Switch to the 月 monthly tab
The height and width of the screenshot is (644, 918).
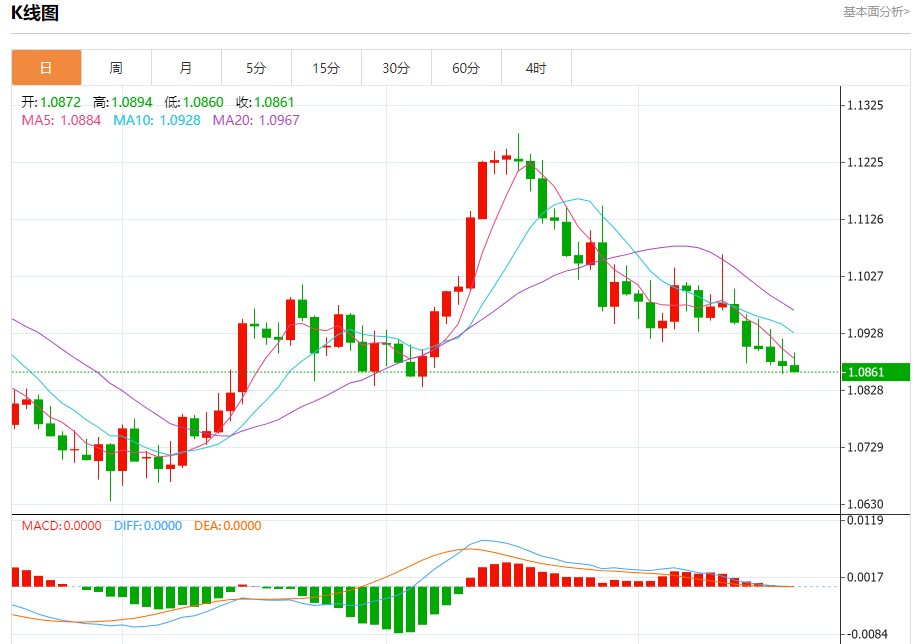[186, 68]
